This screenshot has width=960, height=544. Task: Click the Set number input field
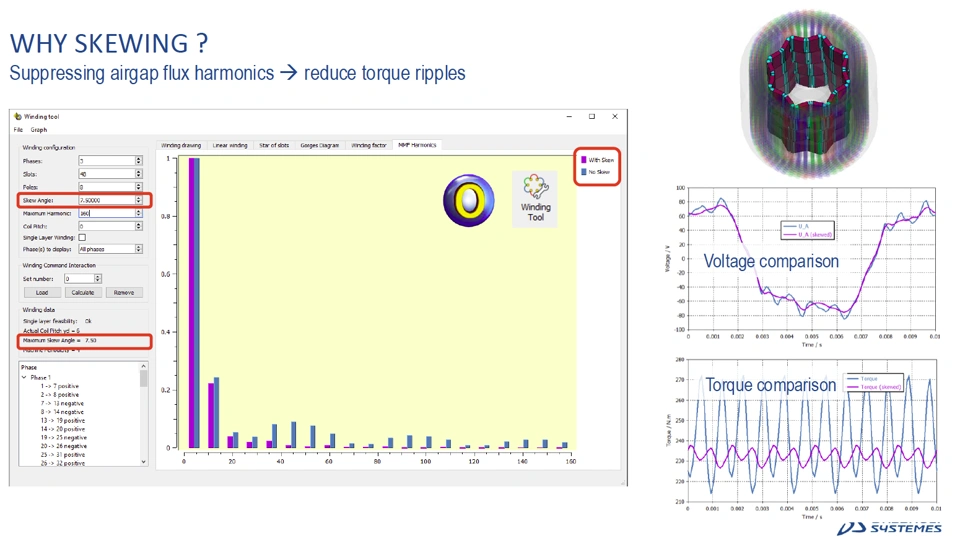click(x=80, y=278)
